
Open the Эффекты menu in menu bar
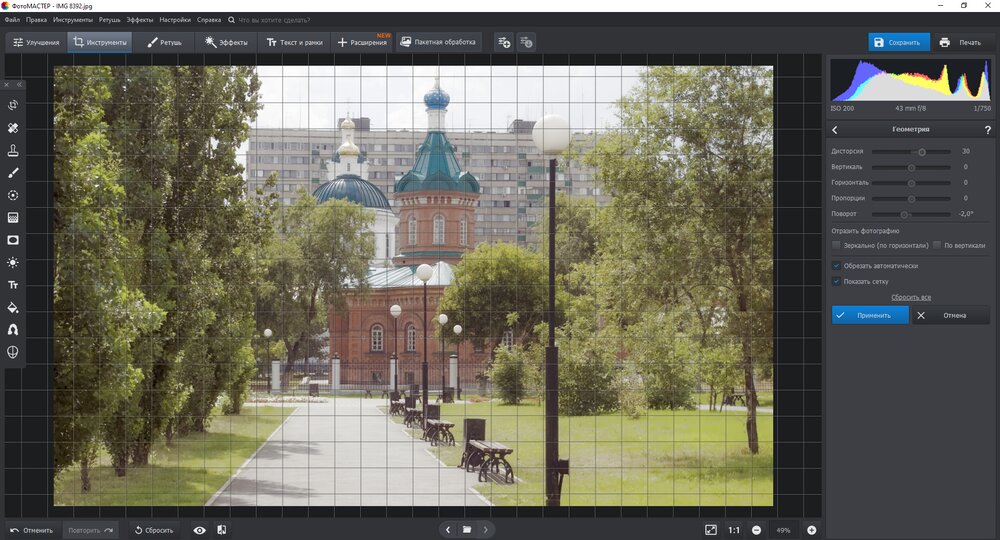click(x=139, y=19)
